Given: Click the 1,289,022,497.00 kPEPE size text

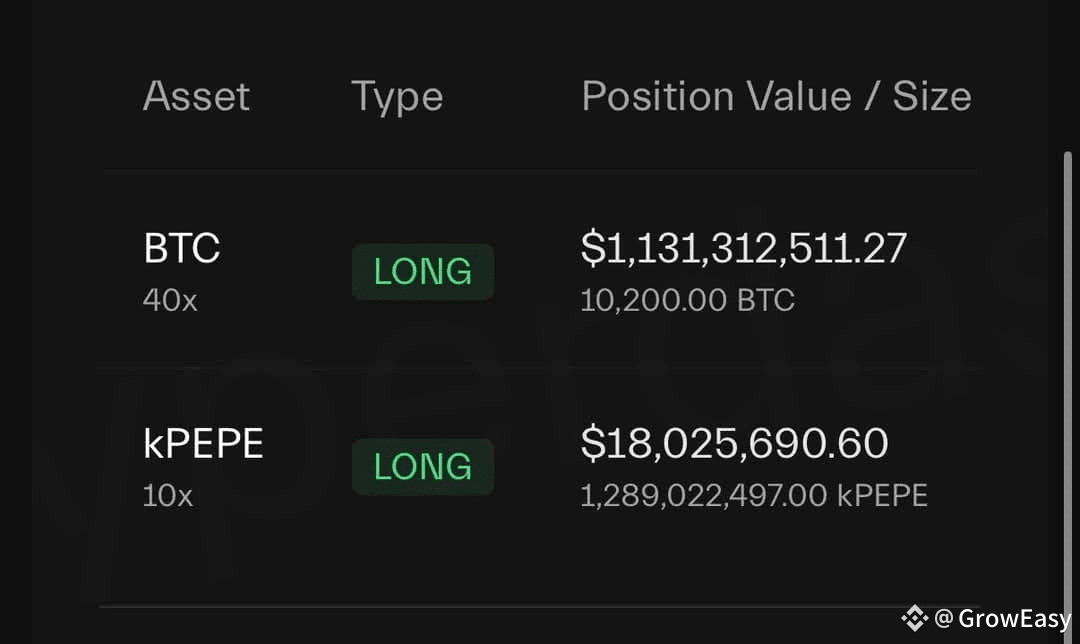Looking at the screenshot, I should [x=754, y=495].
